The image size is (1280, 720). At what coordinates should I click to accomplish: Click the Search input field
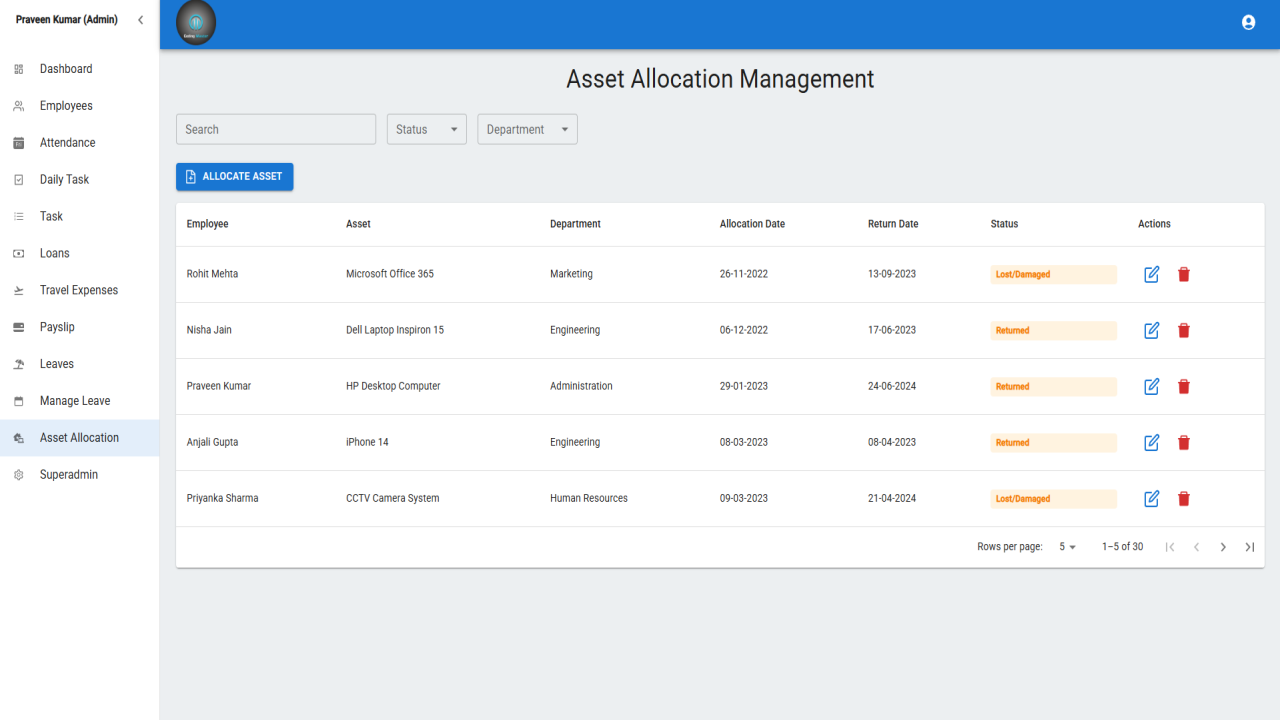coord(276,129)
